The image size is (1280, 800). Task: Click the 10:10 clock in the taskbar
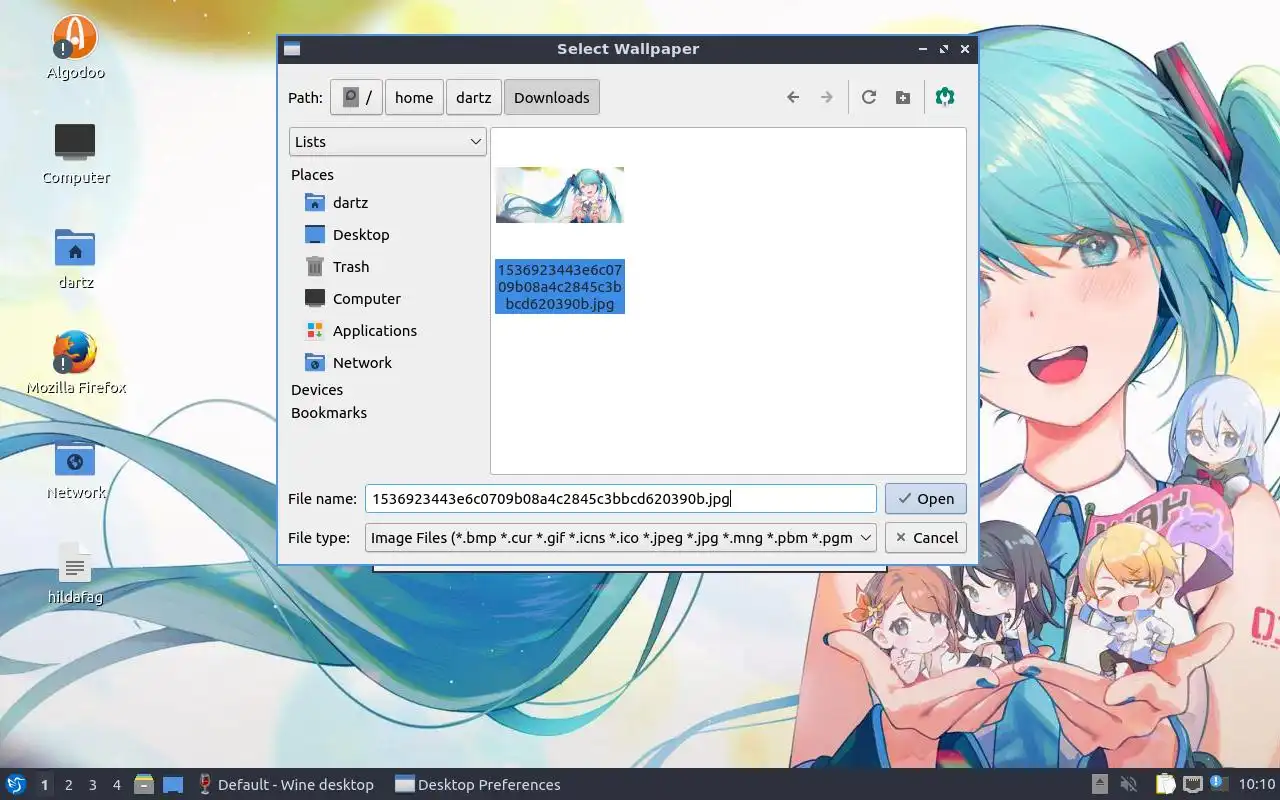tap(1257, 785)
